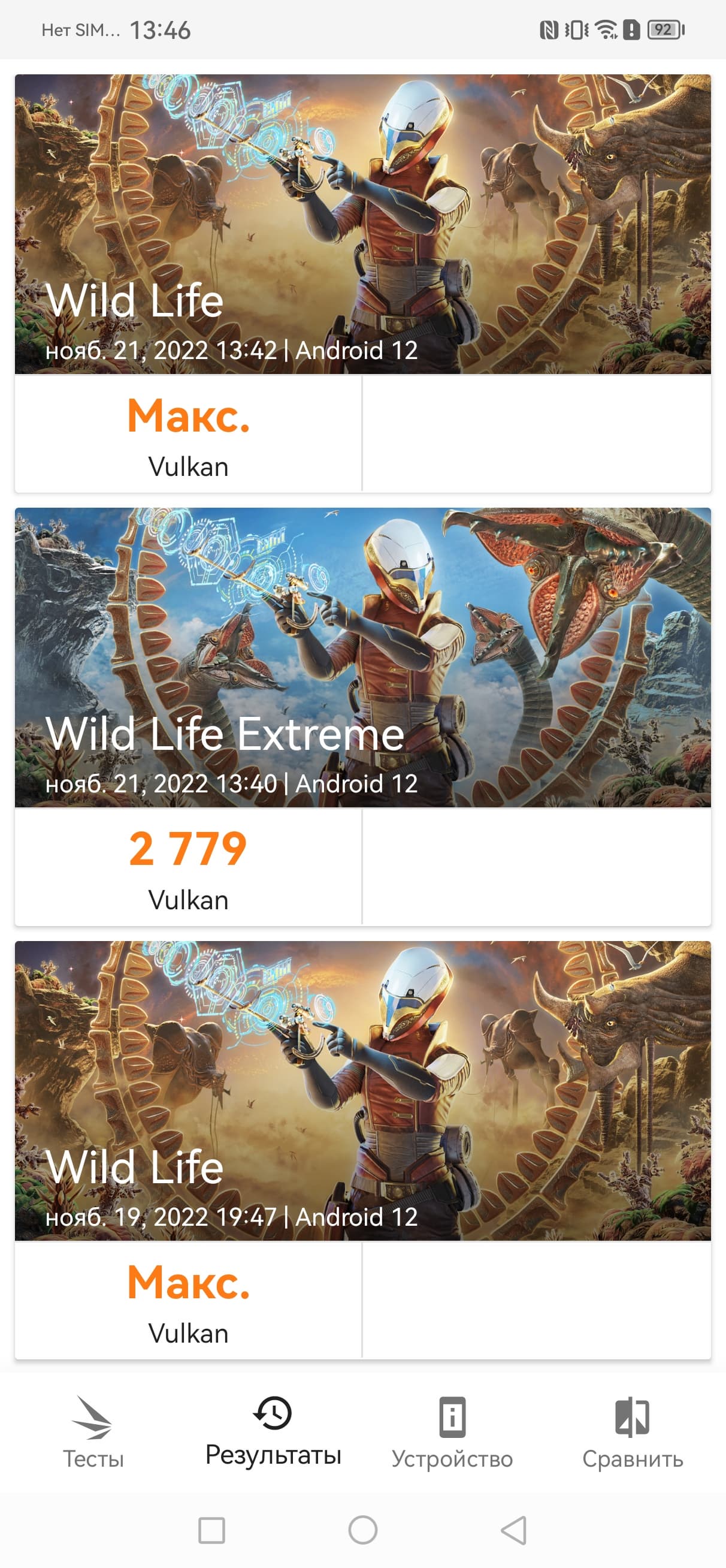Open Wild Life Extreme result image
The image size is (726, 1568).
tap(362, 658)
